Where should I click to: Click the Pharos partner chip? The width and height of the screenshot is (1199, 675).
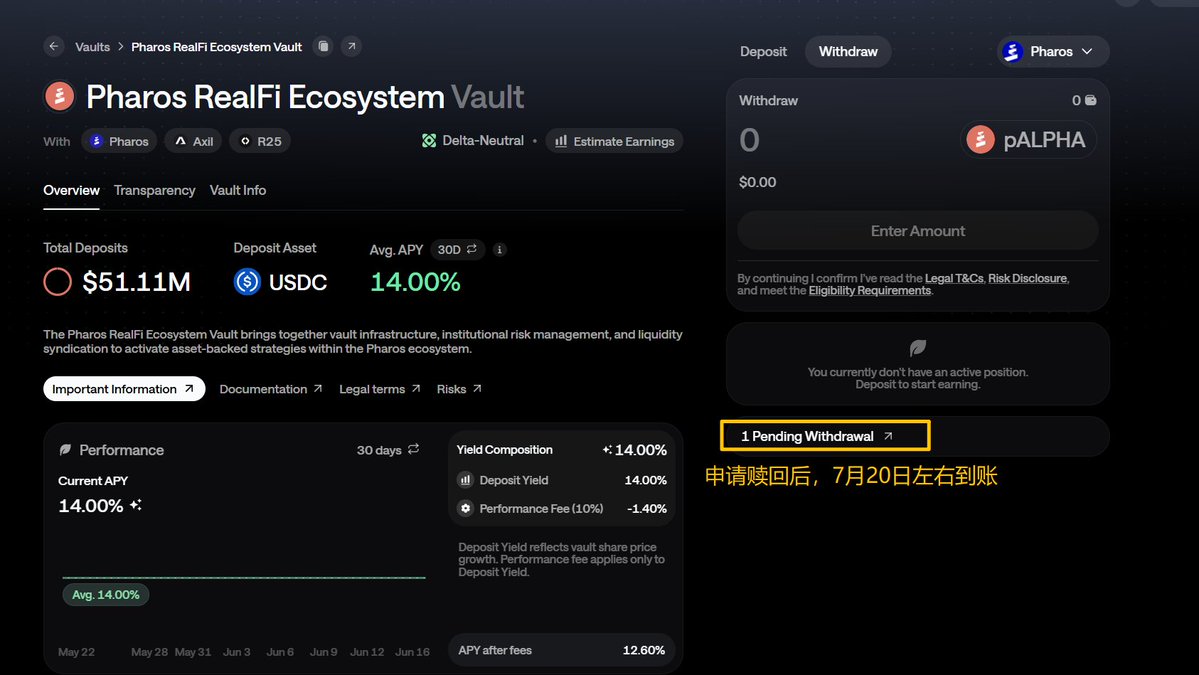click(x=119, y=141)
